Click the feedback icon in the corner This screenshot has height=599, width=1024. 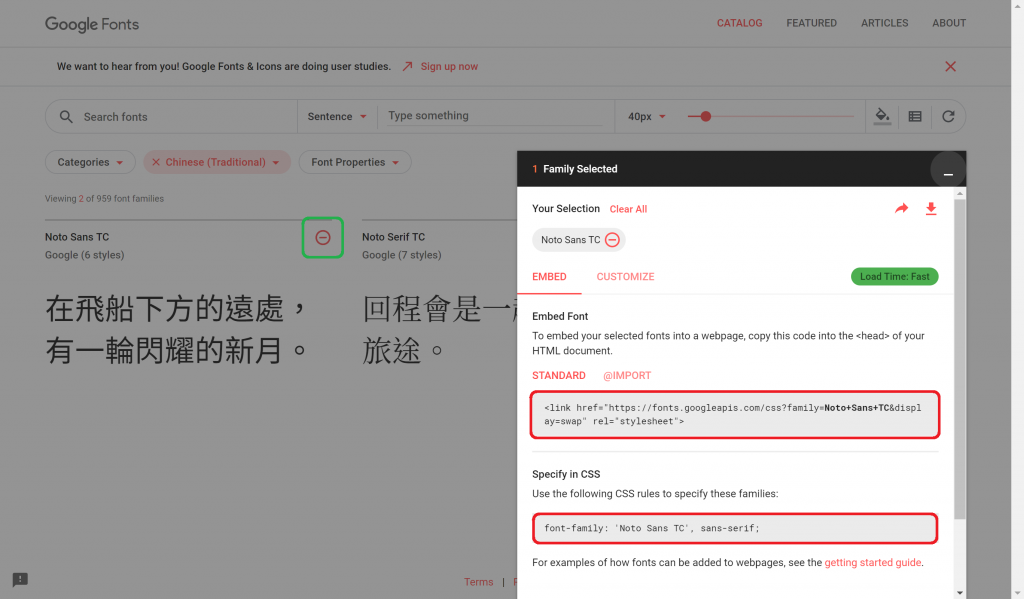click(x=20, y=579)
